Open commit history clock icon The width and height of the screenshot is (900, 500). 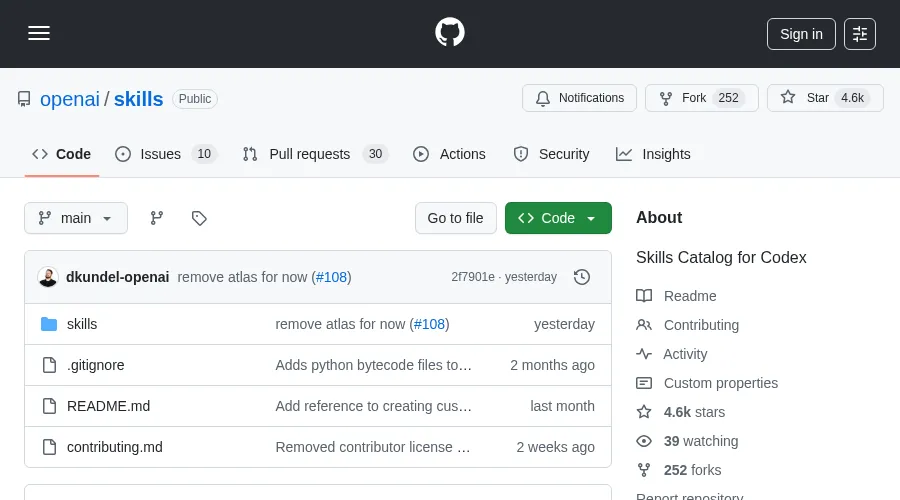[582, 277]
